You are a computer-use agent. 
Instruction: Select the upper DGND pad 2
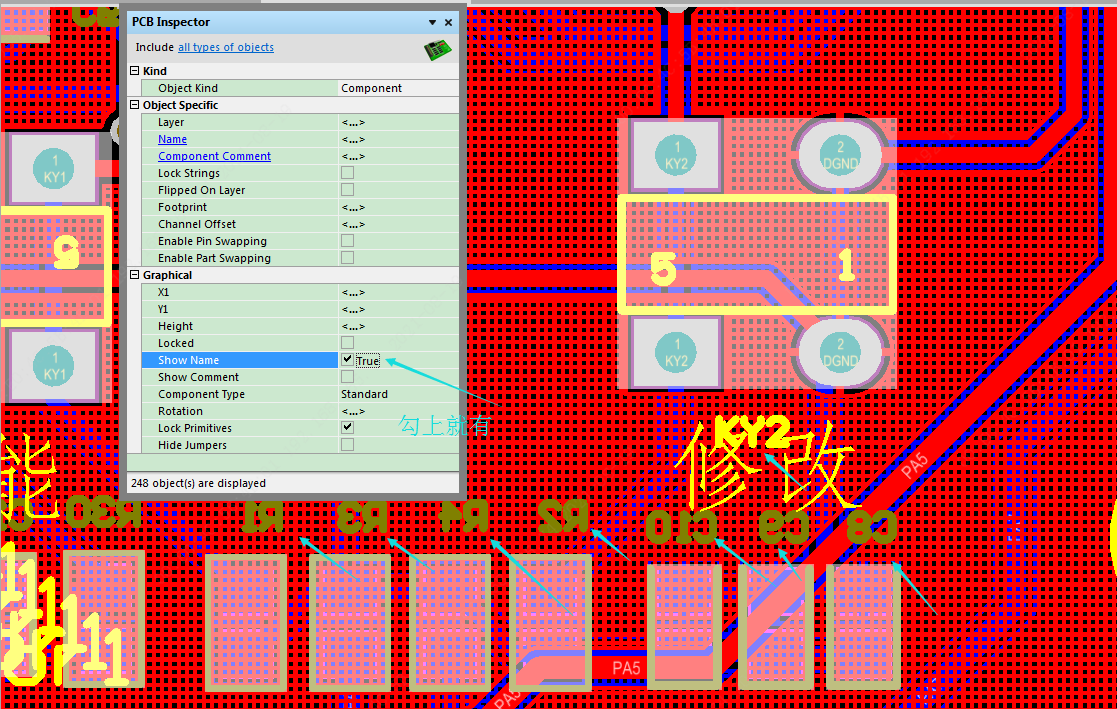coord(841,155)
